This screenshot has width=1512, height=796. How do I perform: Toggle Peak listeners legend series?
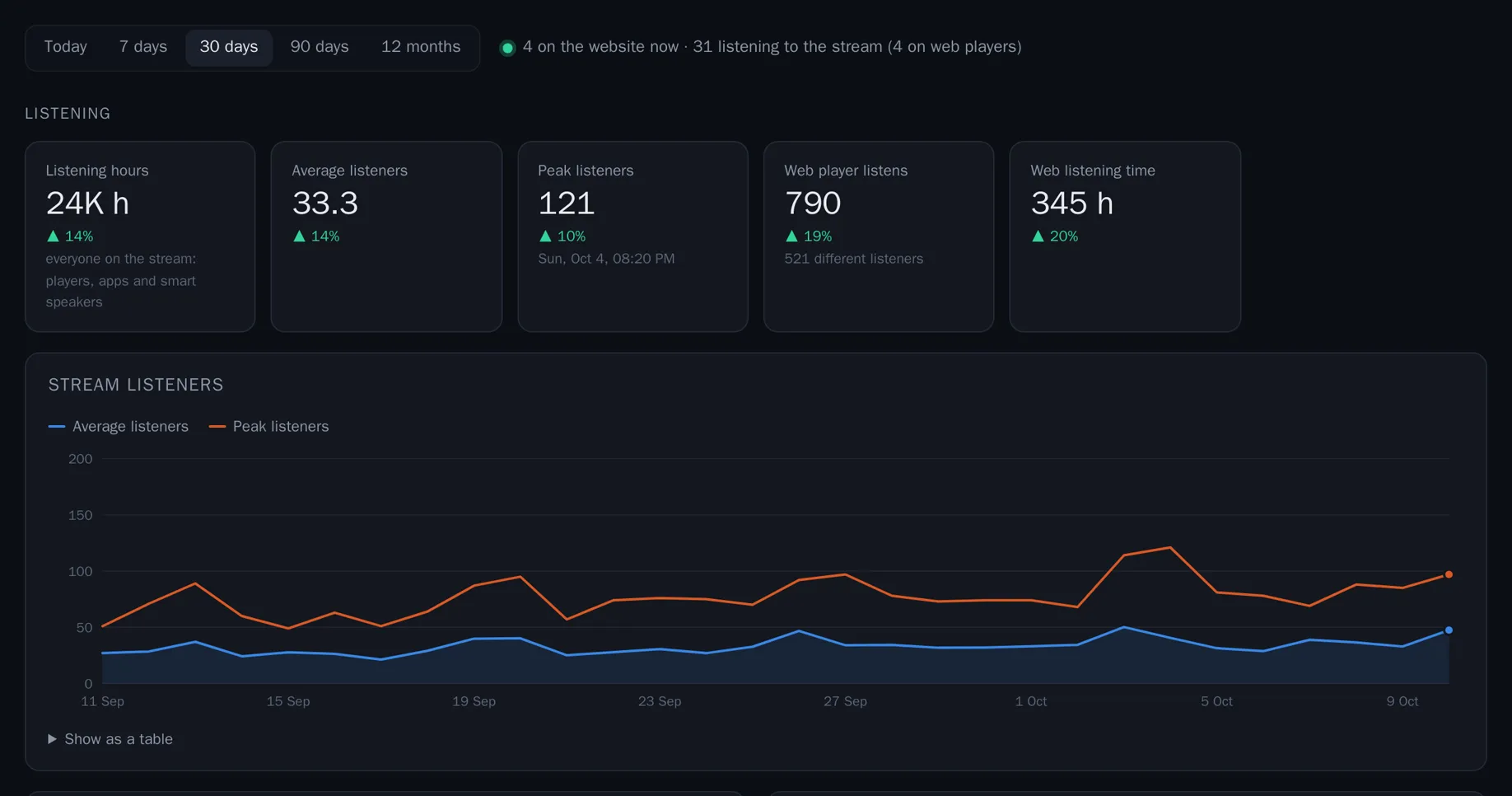[269, 426]
